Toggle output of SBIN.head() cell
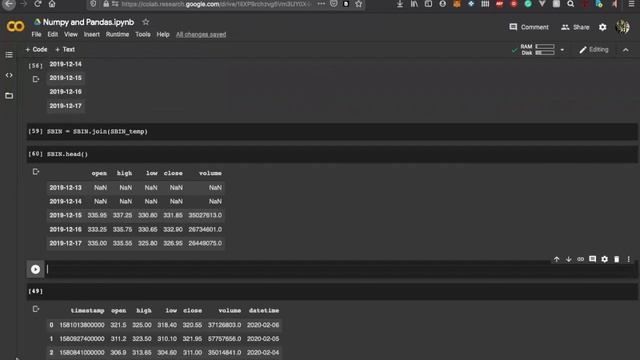This screenshot has height=360, width=640. pos(36,172)
